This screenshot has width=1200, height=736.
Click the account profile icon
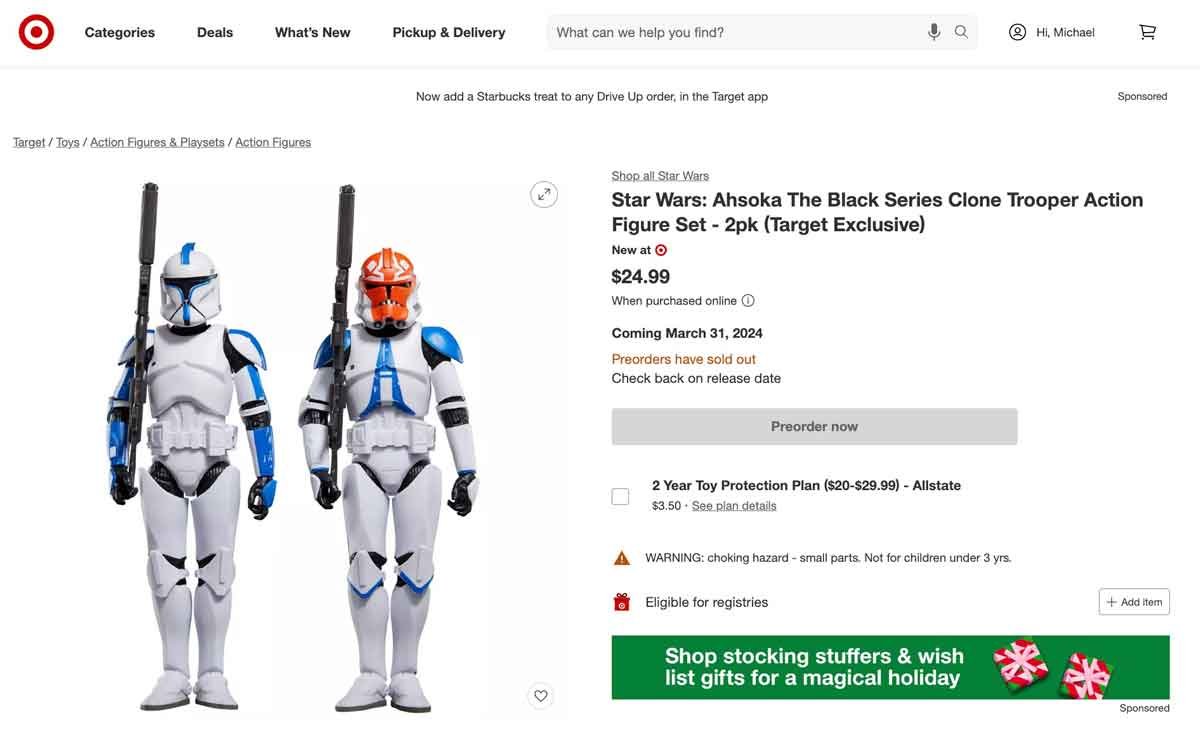pos(1017,31)
